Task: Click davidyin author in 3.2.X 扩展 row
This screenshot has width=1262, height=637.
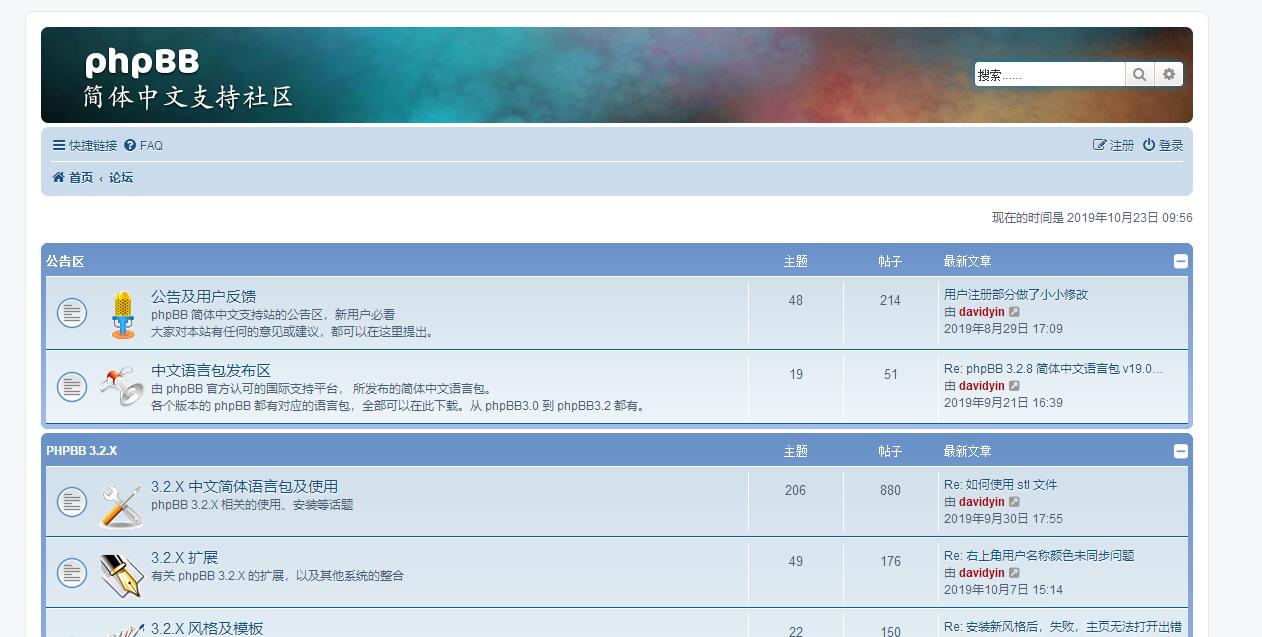Action: (982, 573)
